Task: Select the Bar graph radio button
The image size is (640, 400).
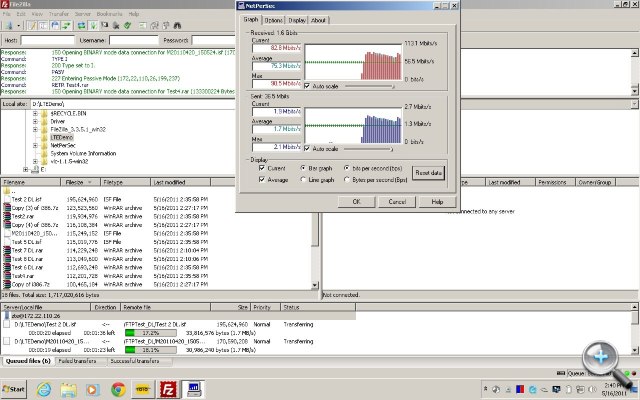Action: 303,168
